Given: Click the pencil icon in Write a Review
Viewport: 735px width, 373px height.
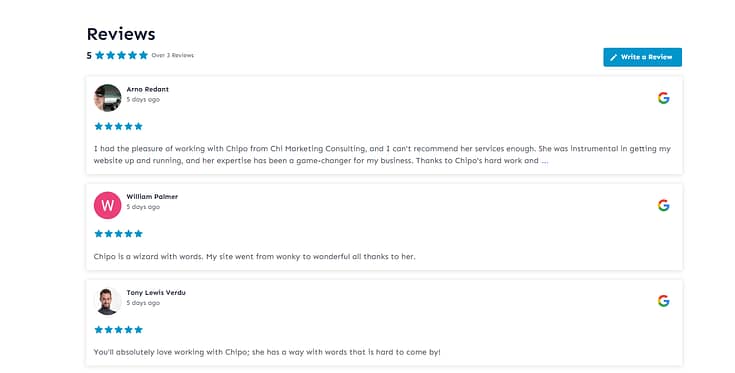Looking at the screenshot, I should click(x=614, y=57).
